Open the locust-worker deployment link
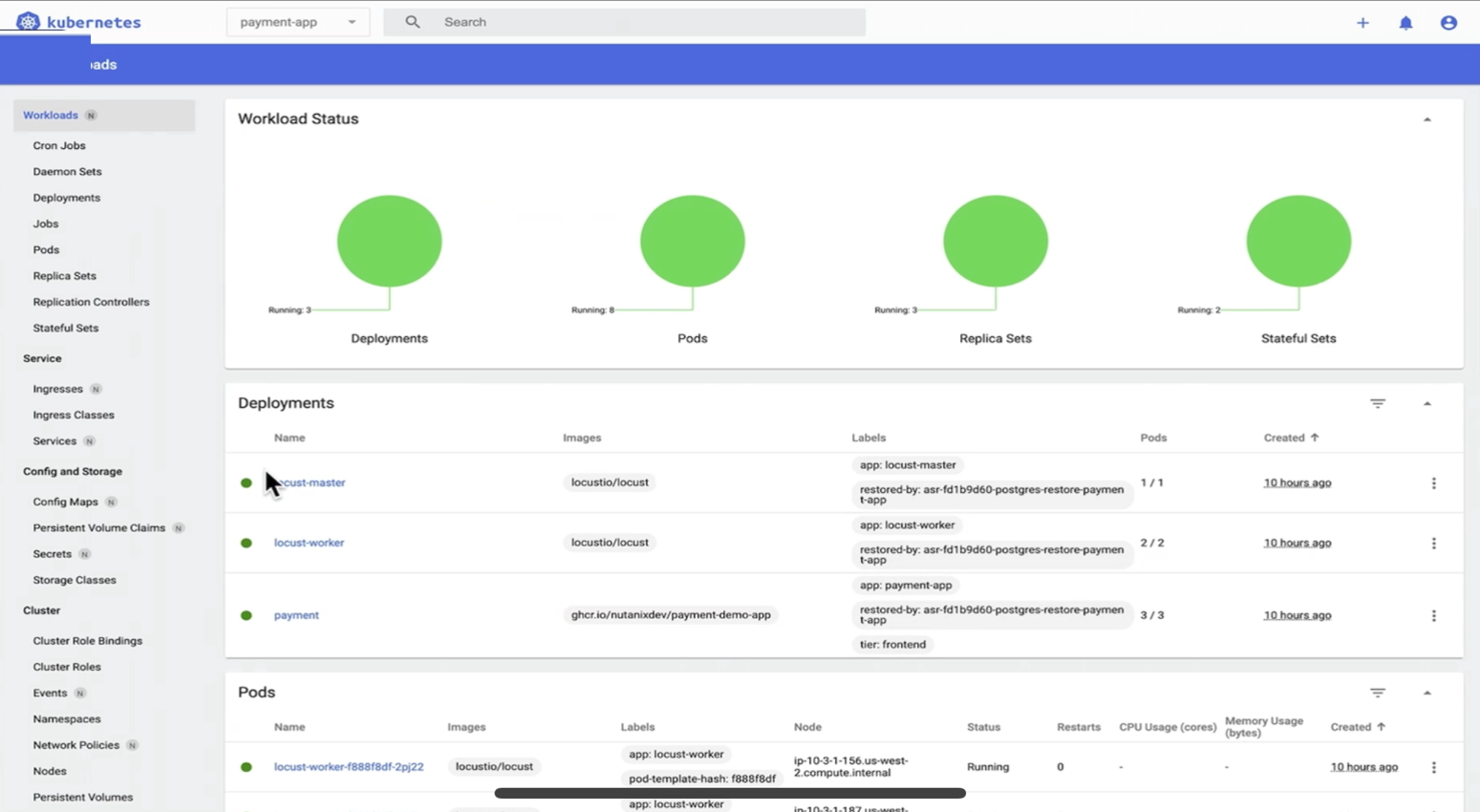The image size is (1480, 812). 309,543
